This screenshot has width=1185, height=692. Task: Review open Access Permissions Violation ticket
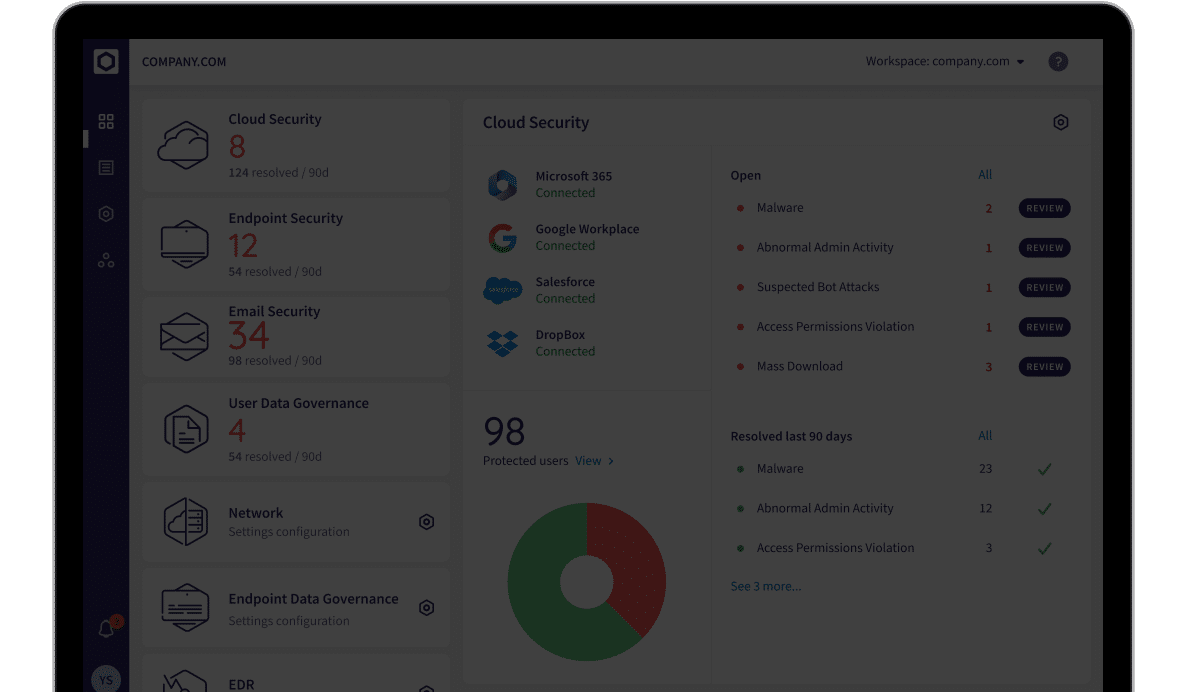(1044, 327)
